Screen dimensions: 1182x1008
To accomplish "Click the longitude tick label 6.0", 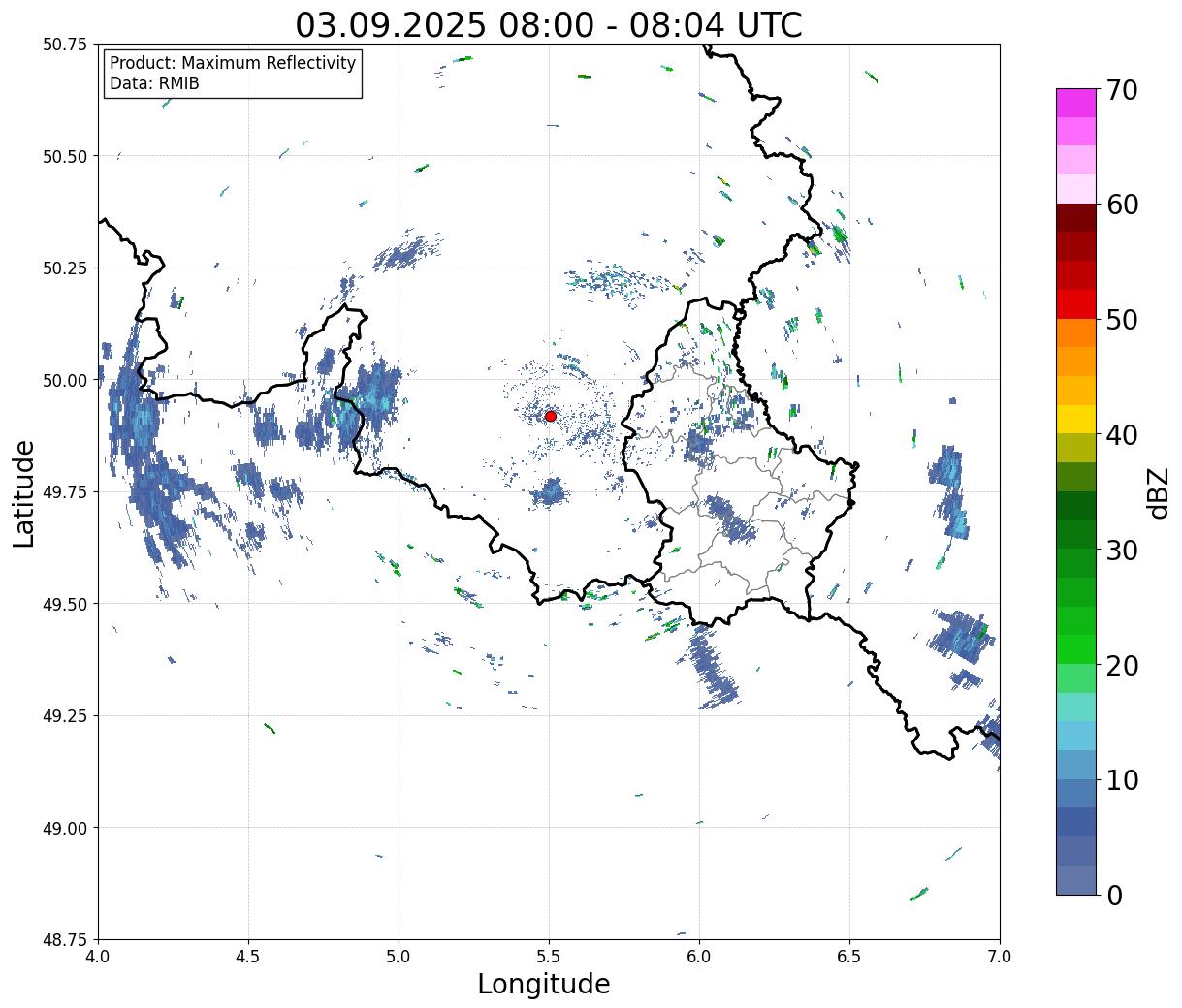I will [699, 957].
